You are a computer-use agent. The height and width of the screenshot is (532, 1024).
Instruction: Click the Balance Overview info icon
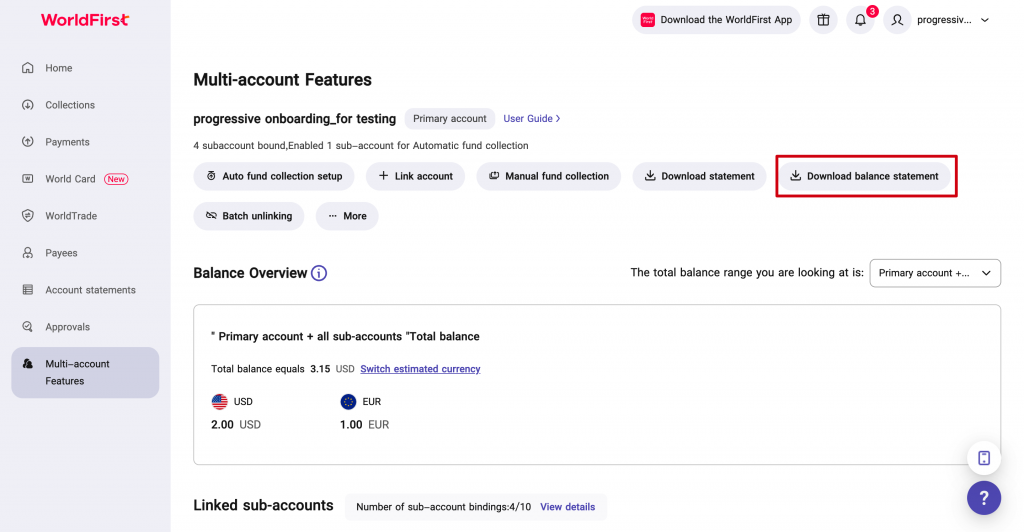coord(319,273)
